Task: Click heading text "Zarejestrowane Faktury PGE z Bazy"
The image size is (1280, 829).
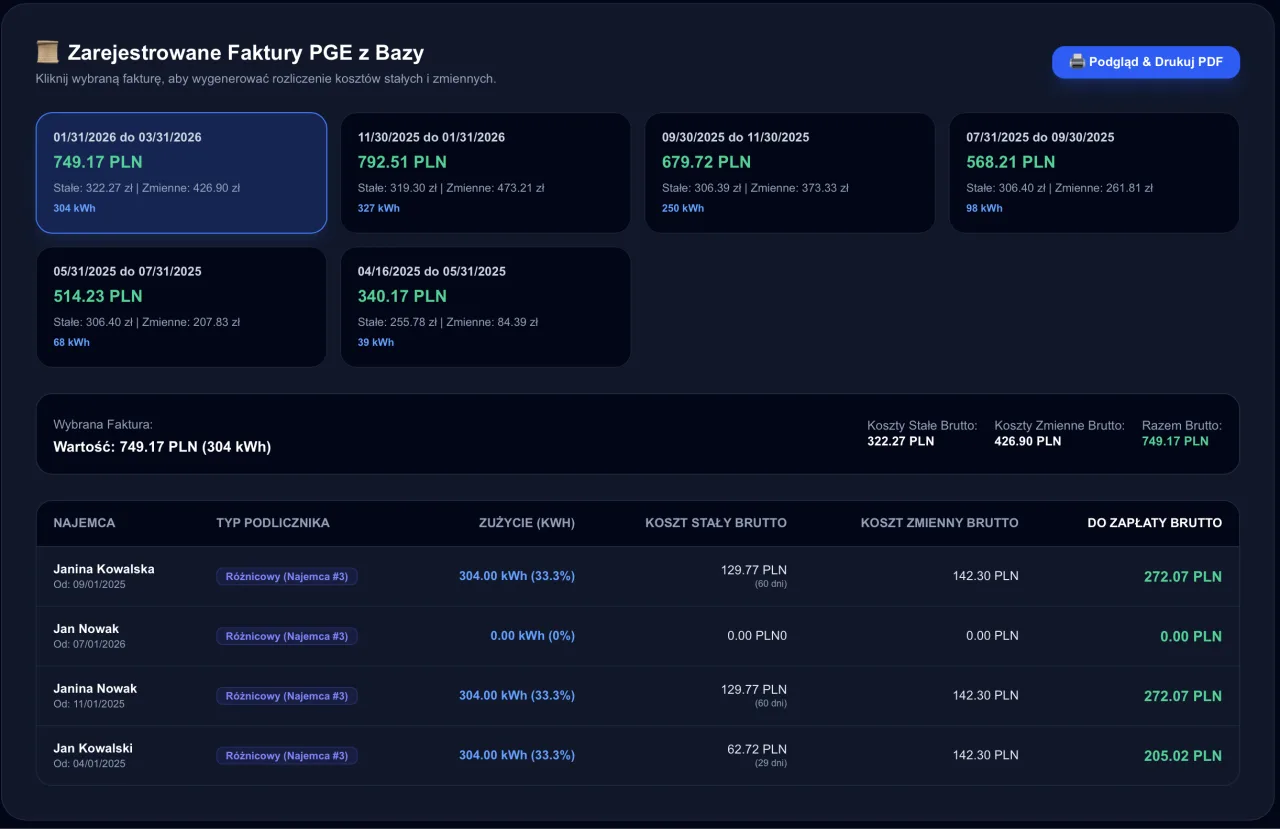Action: coord(246,53)
